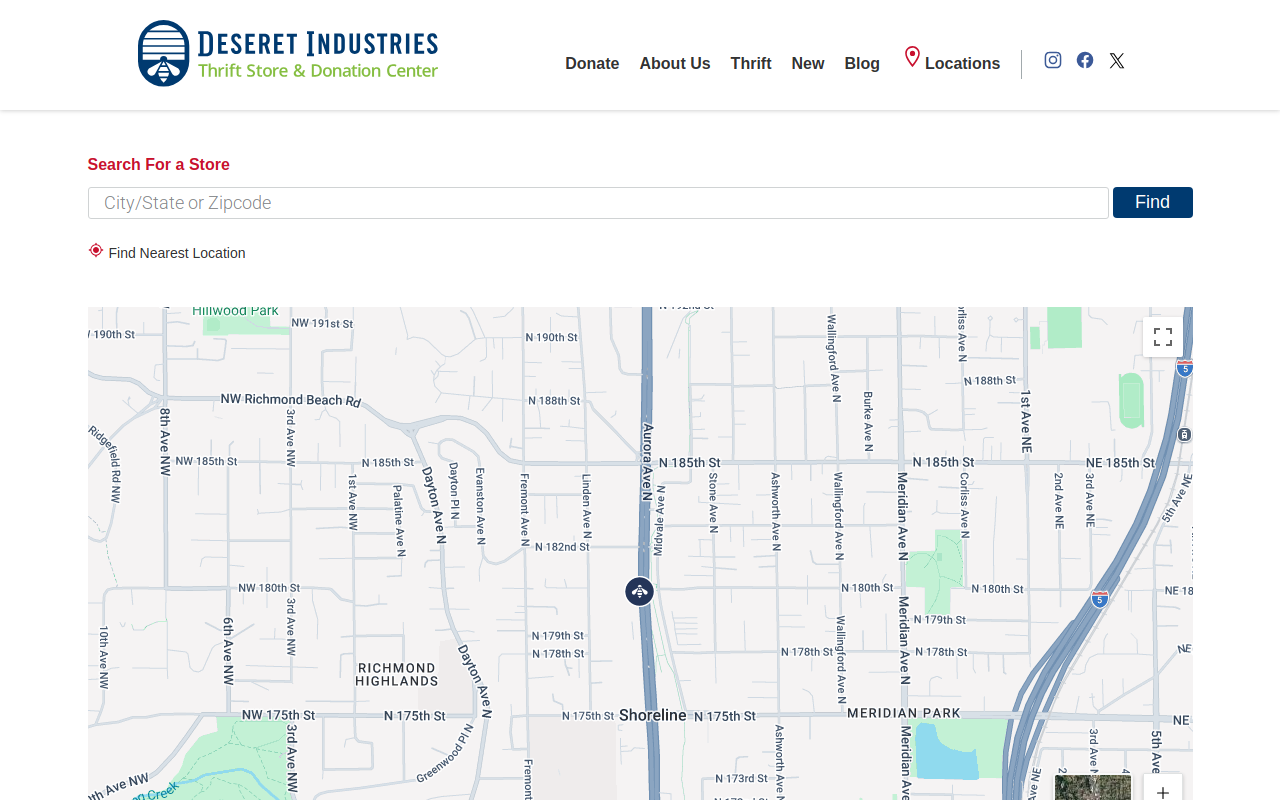Focus the City/State or Zipcode field
Screen dimensions: 1280x800
(598, 203)
